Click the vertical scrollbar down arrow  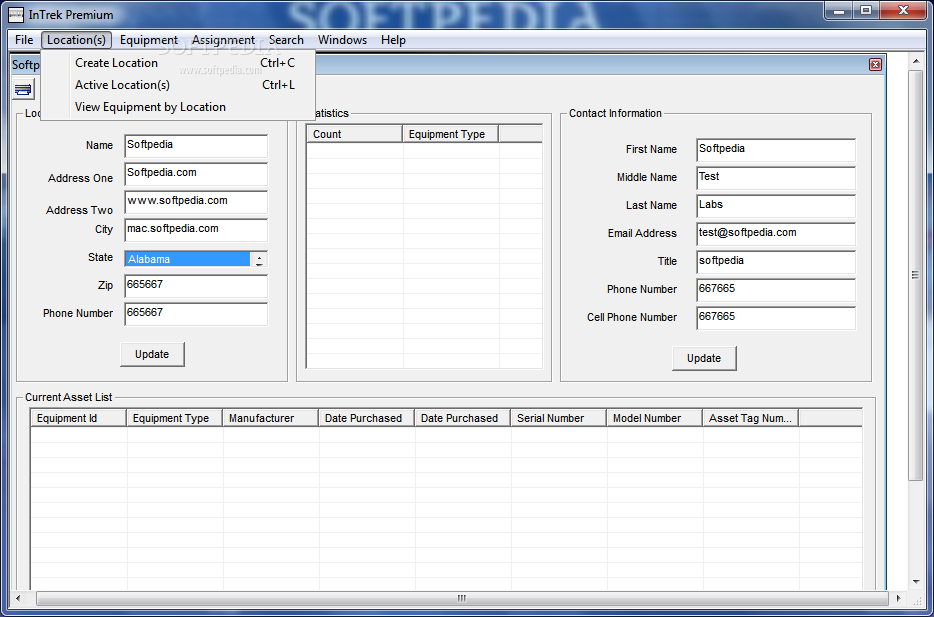pos(915,582)
